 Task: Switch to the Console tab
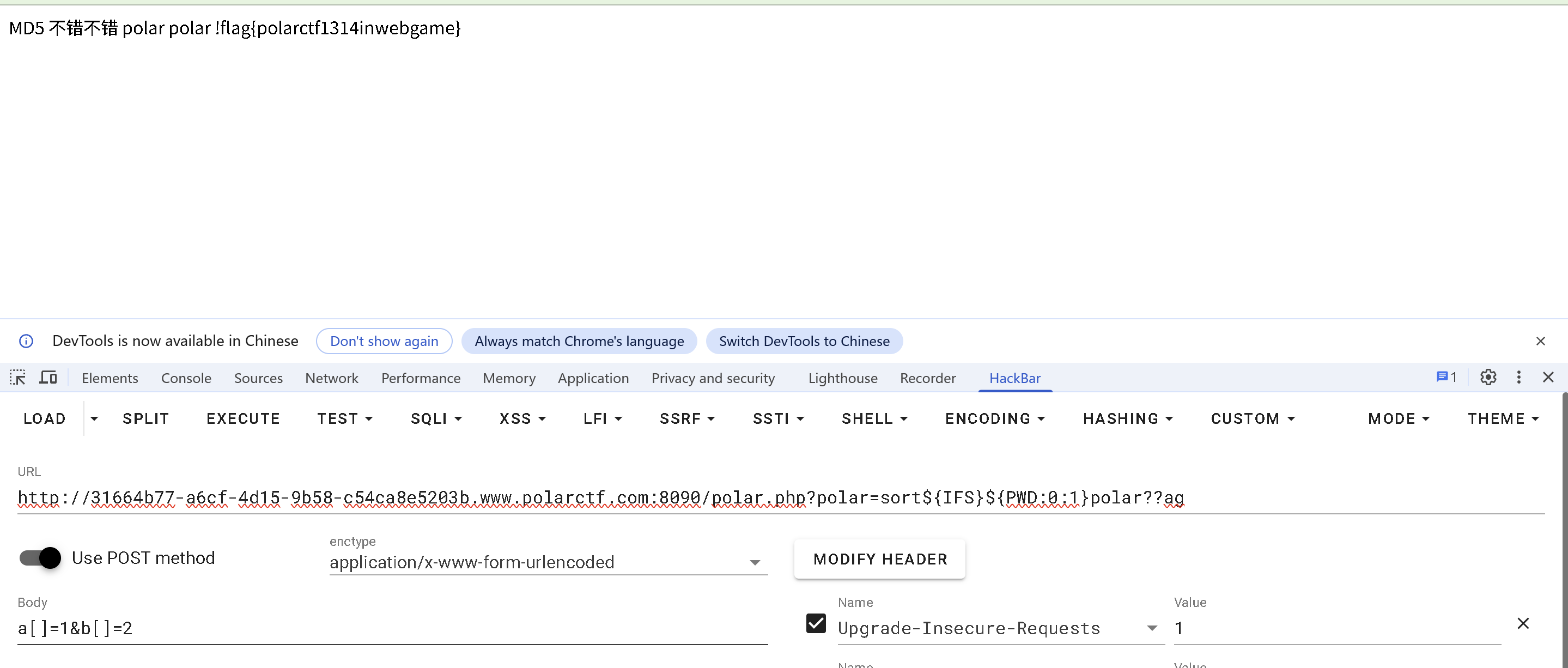click(186, 378)
